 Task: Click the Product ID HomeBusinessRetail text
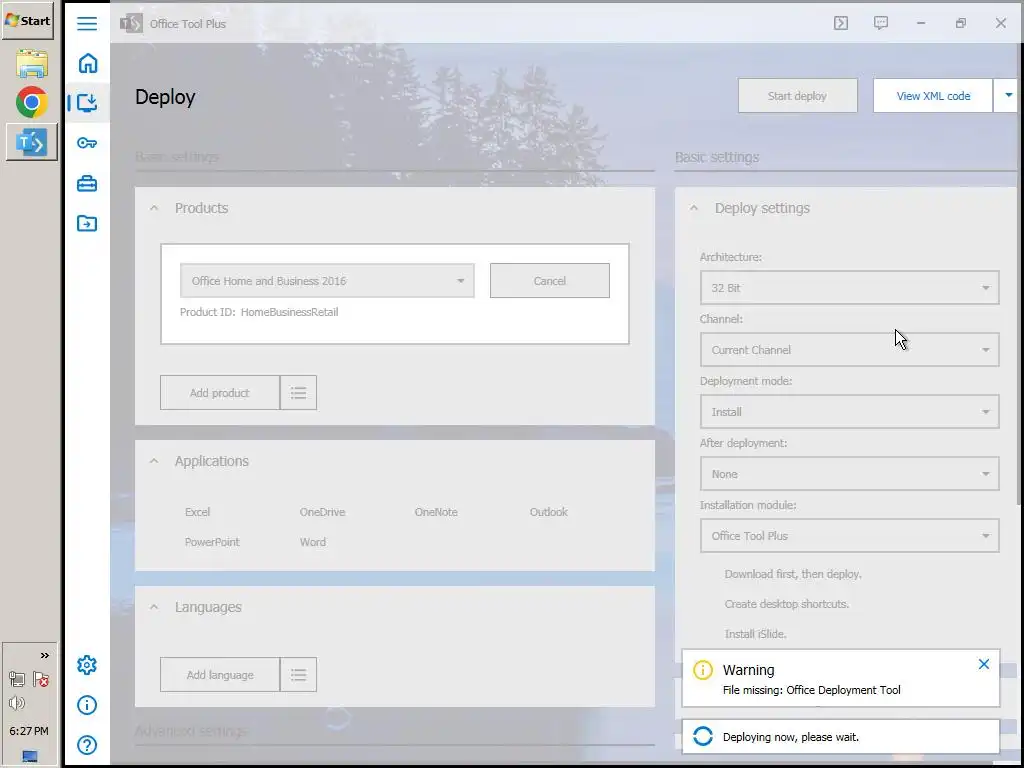point(259,312)
